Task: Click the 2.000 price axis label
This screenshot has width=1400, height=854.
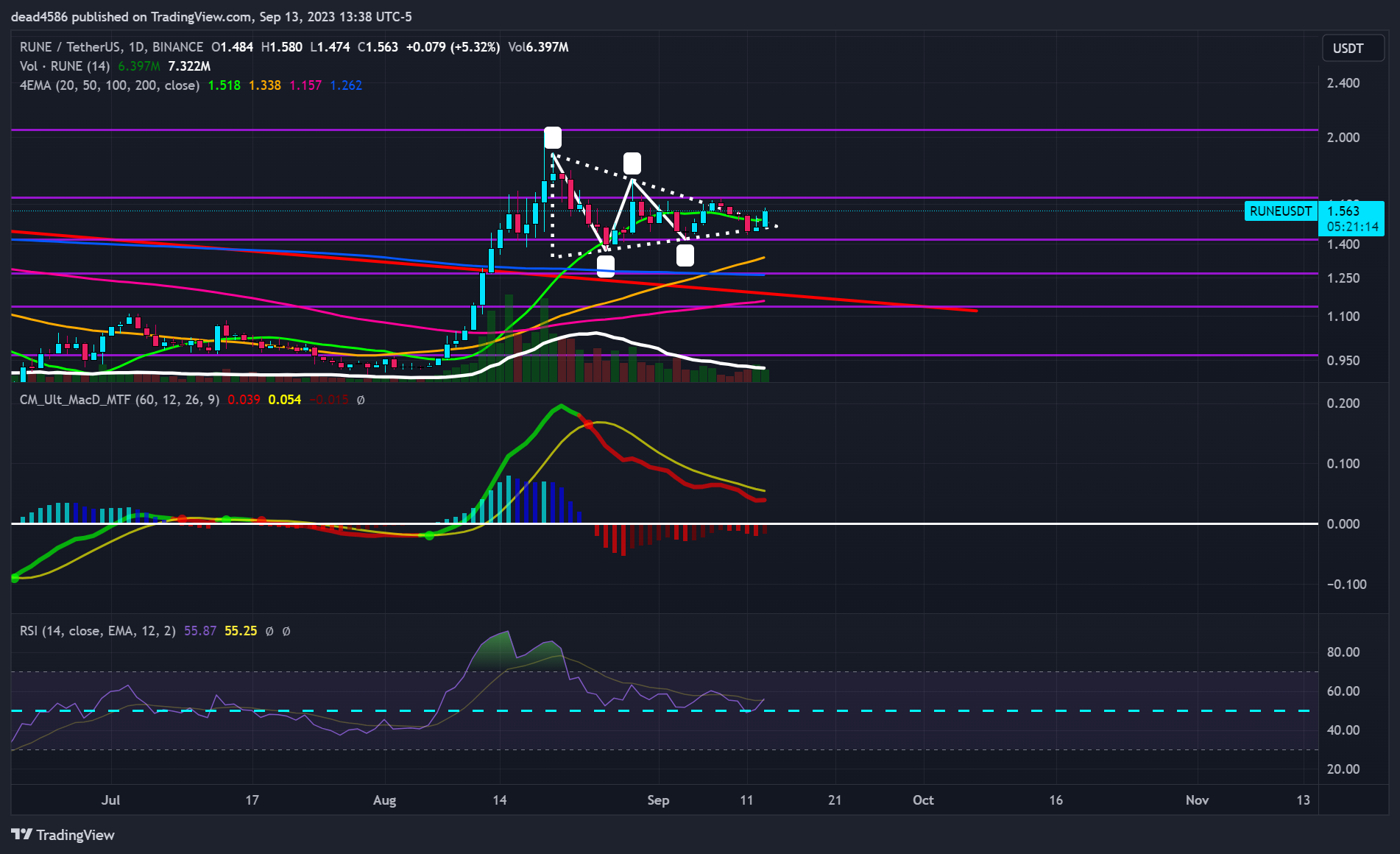Action: (x=1343, y=138)
